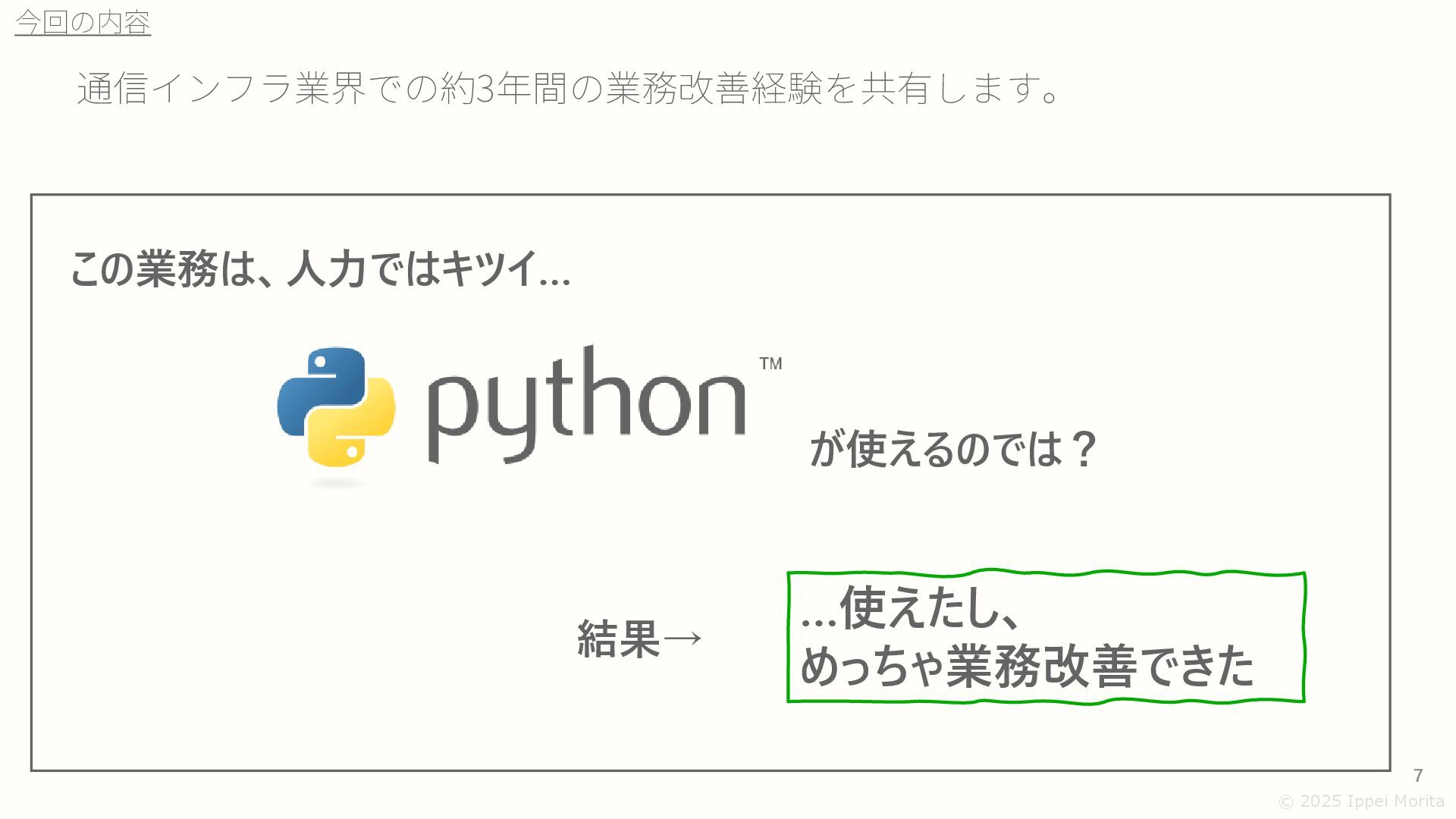Select the underlined heading 今回の内容
The width and height of the screenshot is (1456, 819).
(x=83, y=23)
